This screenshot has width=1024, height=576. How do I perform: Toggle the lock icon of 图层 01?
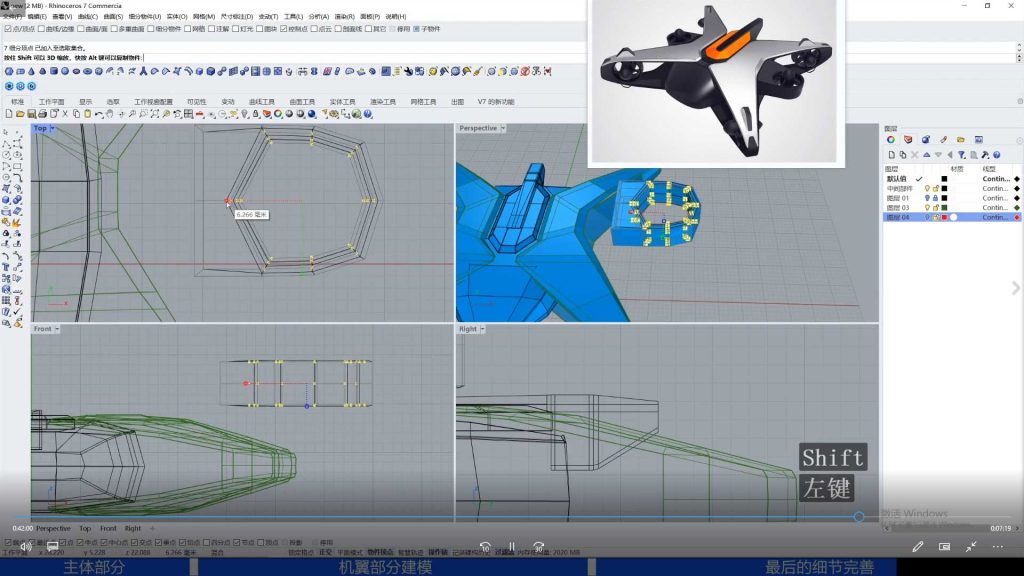pos(935,198)
